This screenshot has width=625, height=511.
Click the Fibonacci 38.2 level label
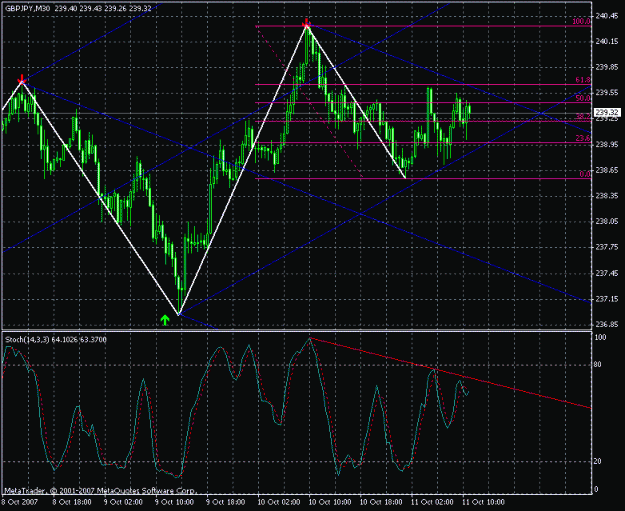(x=583, y=117)
